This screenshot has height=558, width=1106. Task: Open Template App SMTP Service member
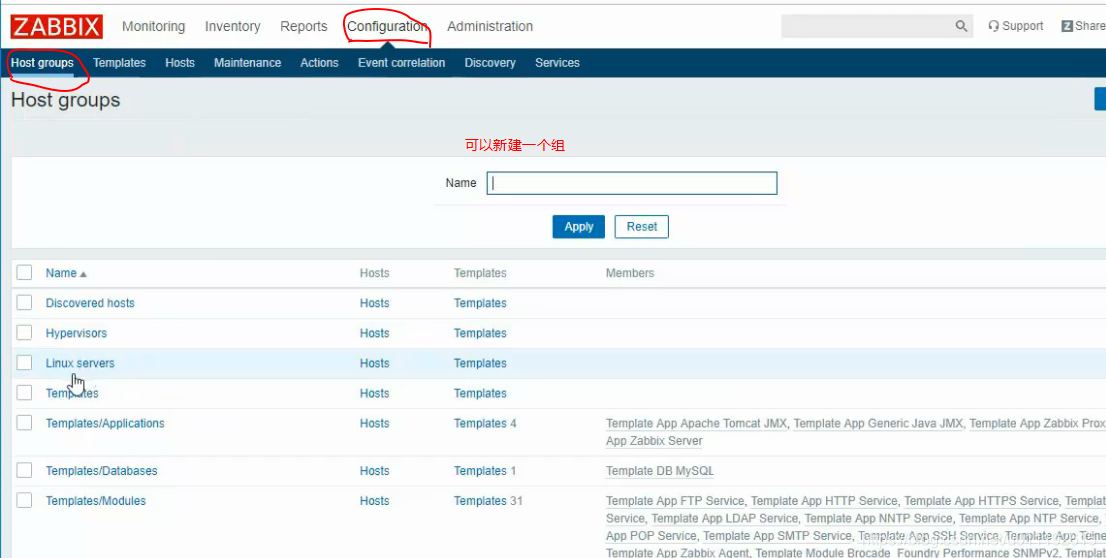pos(777,535)
